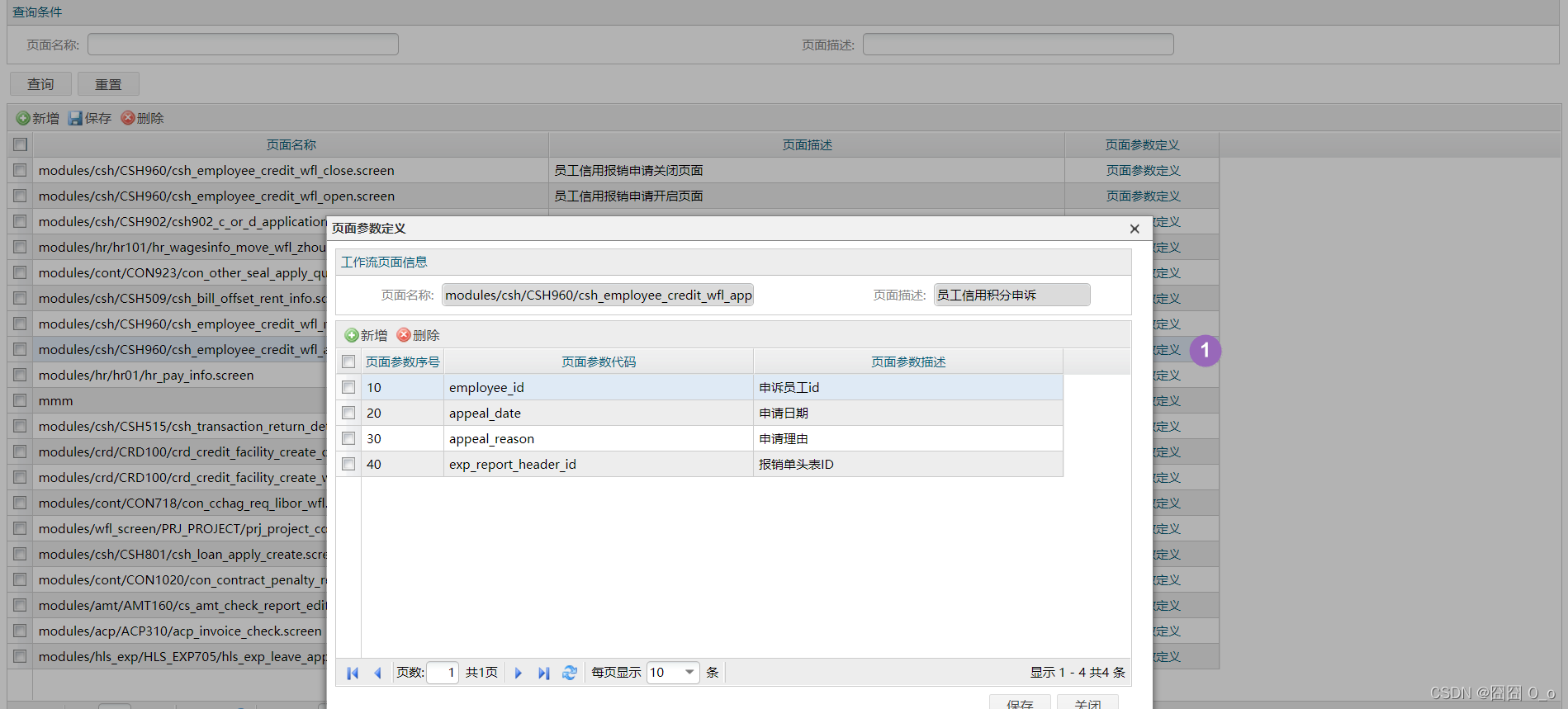
Task: Click the 新增 add icon in main toolbar
Action: 23,118
